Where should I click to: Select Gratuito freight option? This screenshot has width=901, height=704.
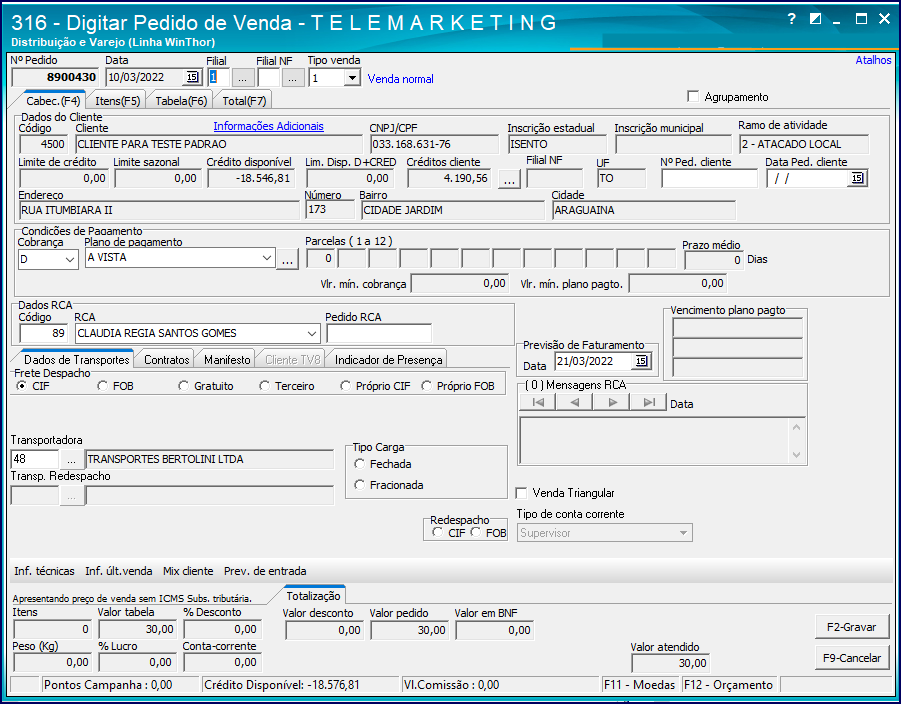point(183,386)
